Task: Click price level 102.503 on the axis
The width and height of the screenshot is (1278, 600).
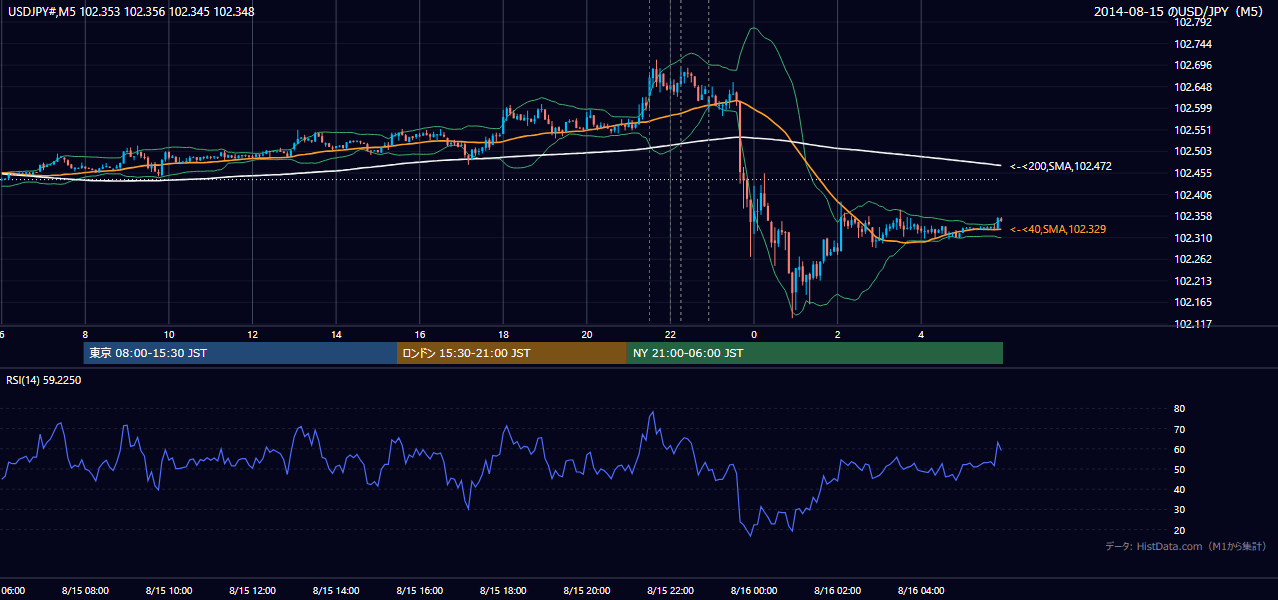Action: pos(1193,152)
